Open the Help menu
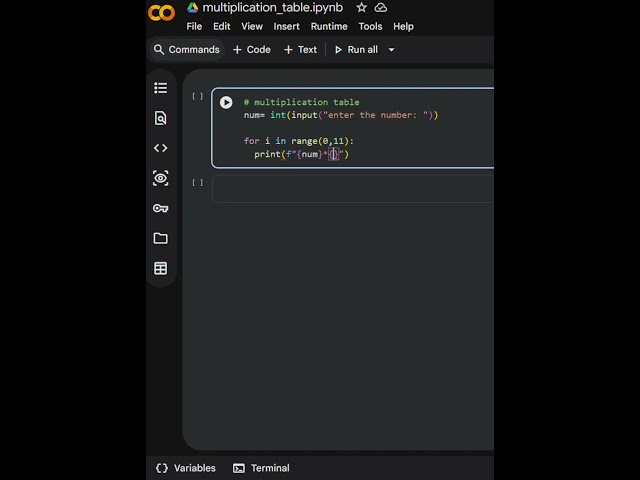 click(x=403, y=27)
